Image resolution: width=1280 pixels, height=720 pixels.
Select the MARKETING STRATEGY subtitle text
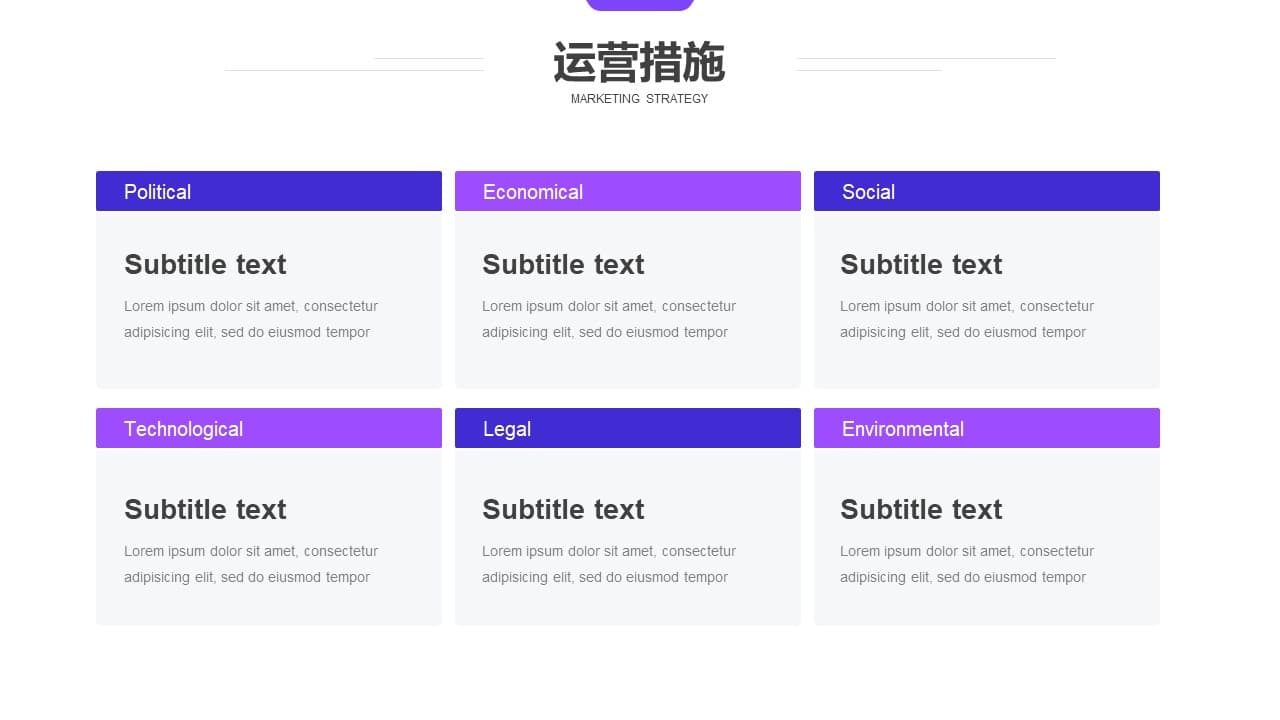pyautogui.click(x=639, y=99)
